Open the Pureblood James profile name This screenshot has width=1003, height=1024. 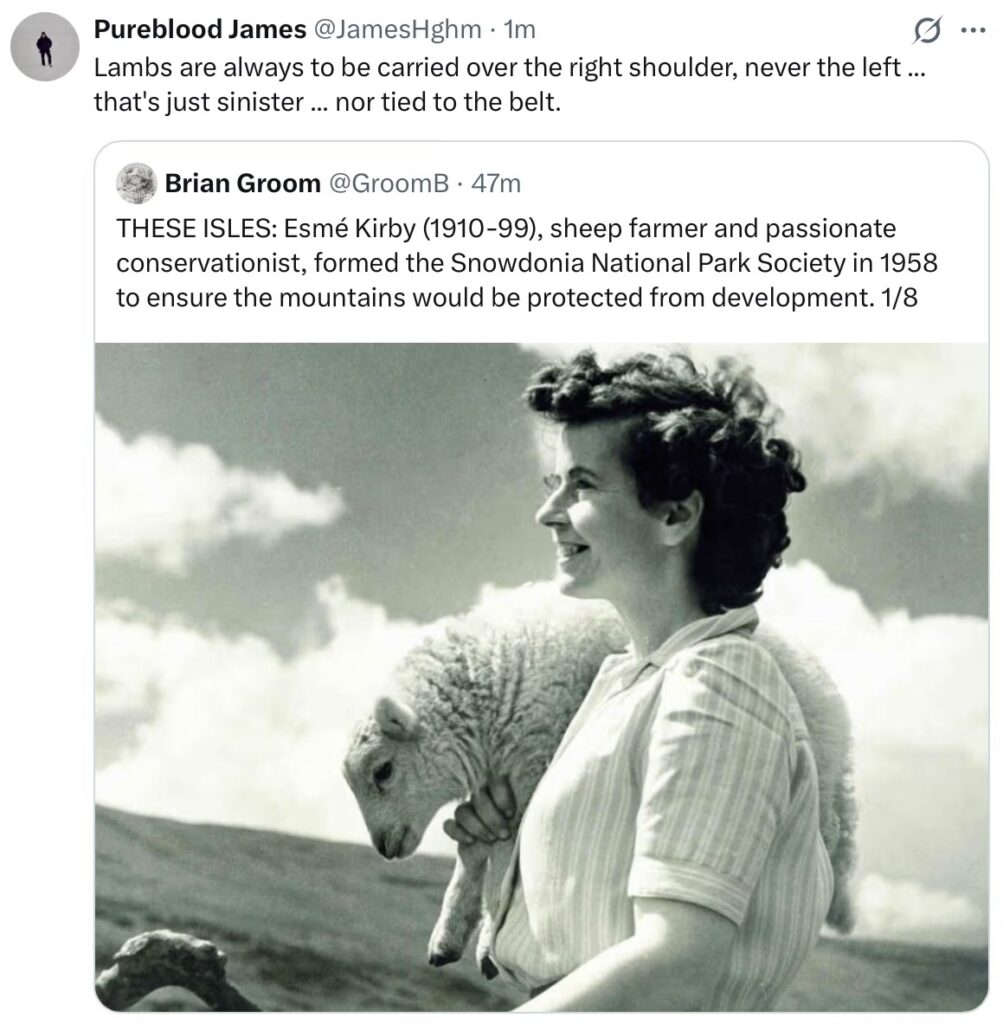click(x=199, y=31)
